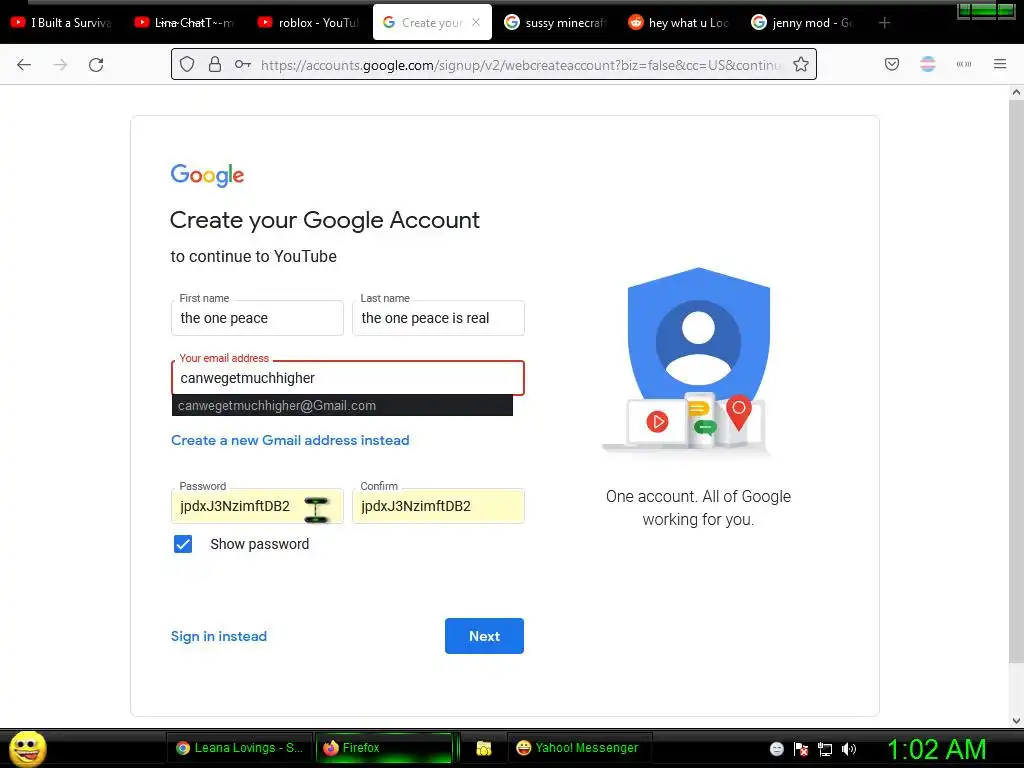This screenshot has height=768, width=1024.
Task: Click the flag alert tray icon
Action: click(801, 749)
